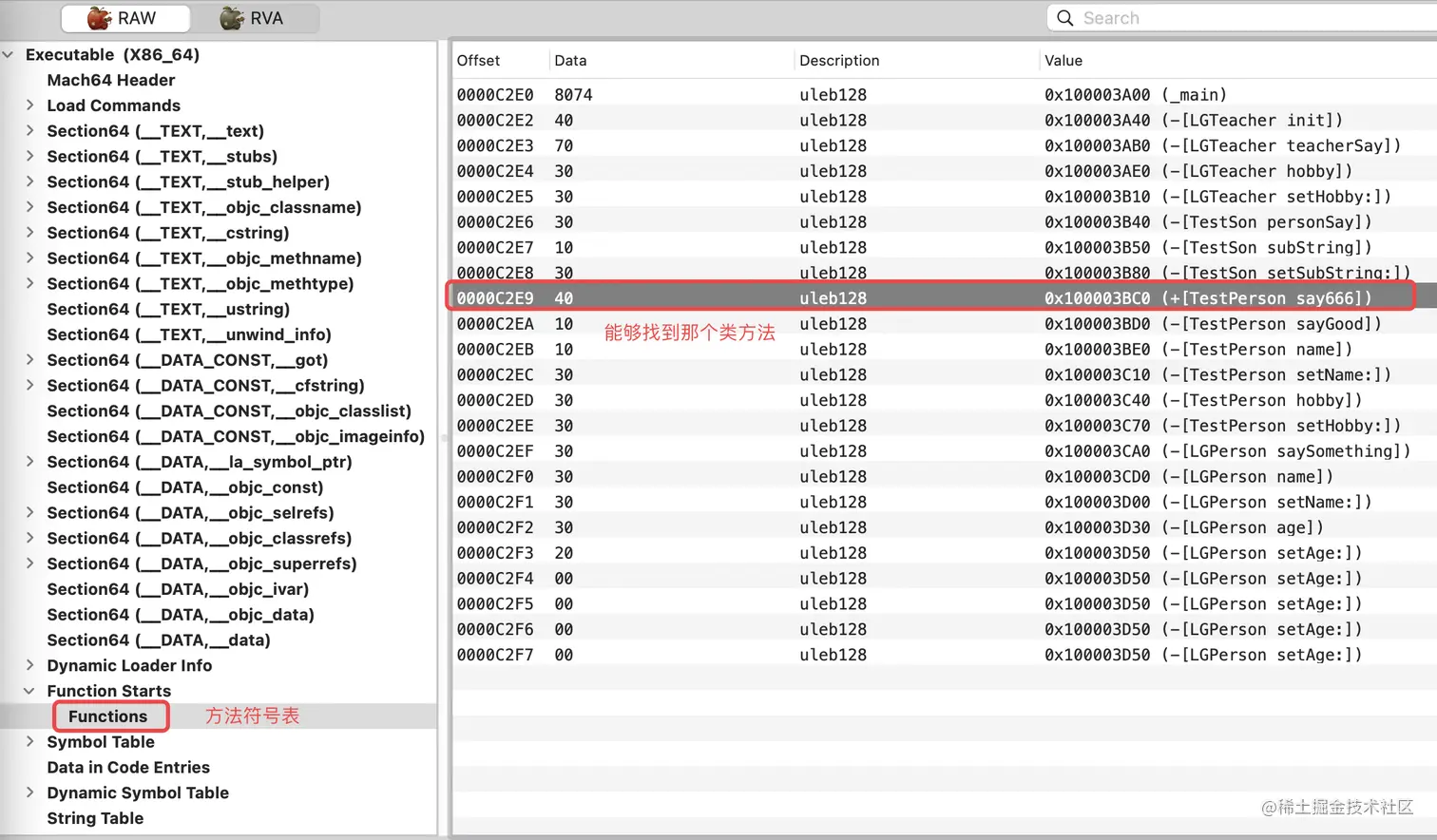This screenshot has height=840, width=1437.
Task: Expand the Dynamic Symbol Table node
Action: [29, 792]
